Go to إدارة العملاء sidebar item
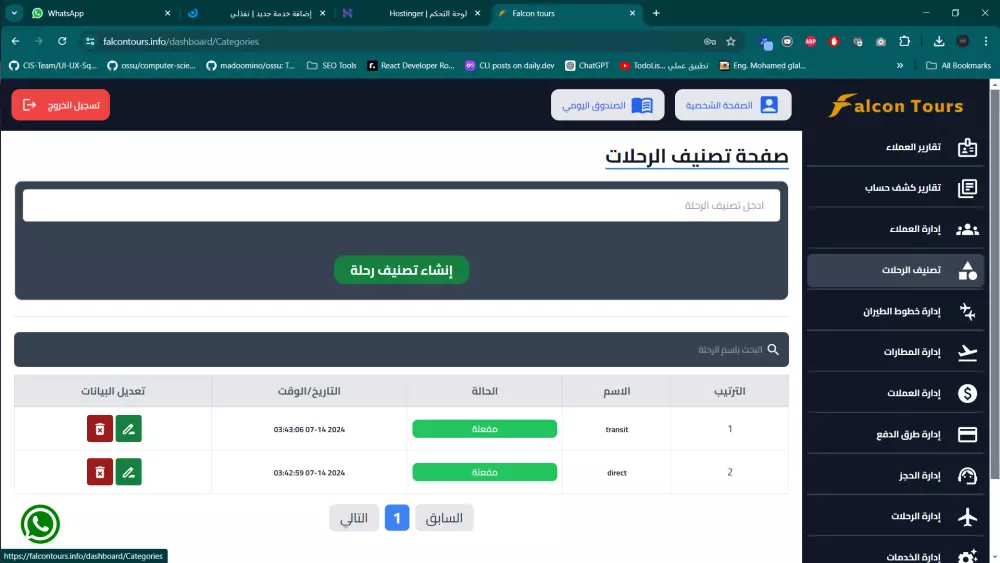 pos(895,229)
